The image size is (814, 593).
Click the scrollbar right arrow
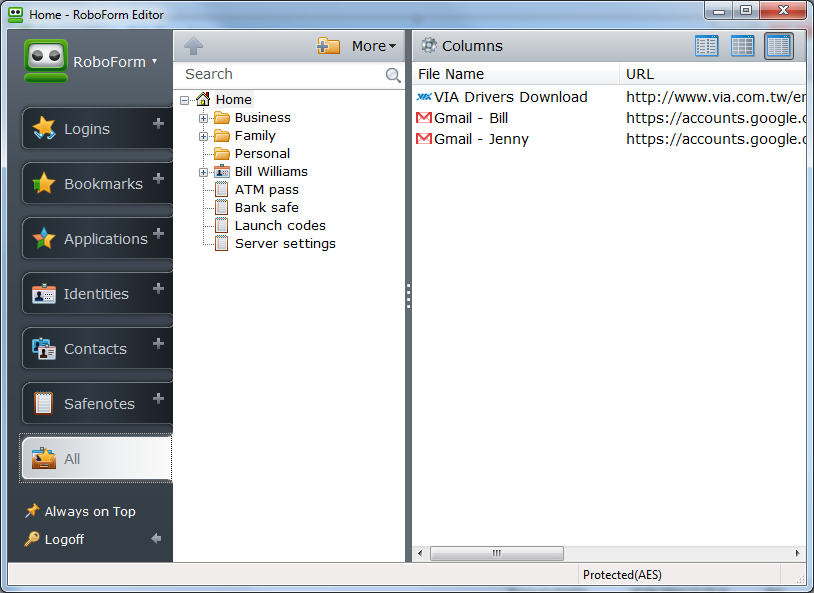[798, 554]
